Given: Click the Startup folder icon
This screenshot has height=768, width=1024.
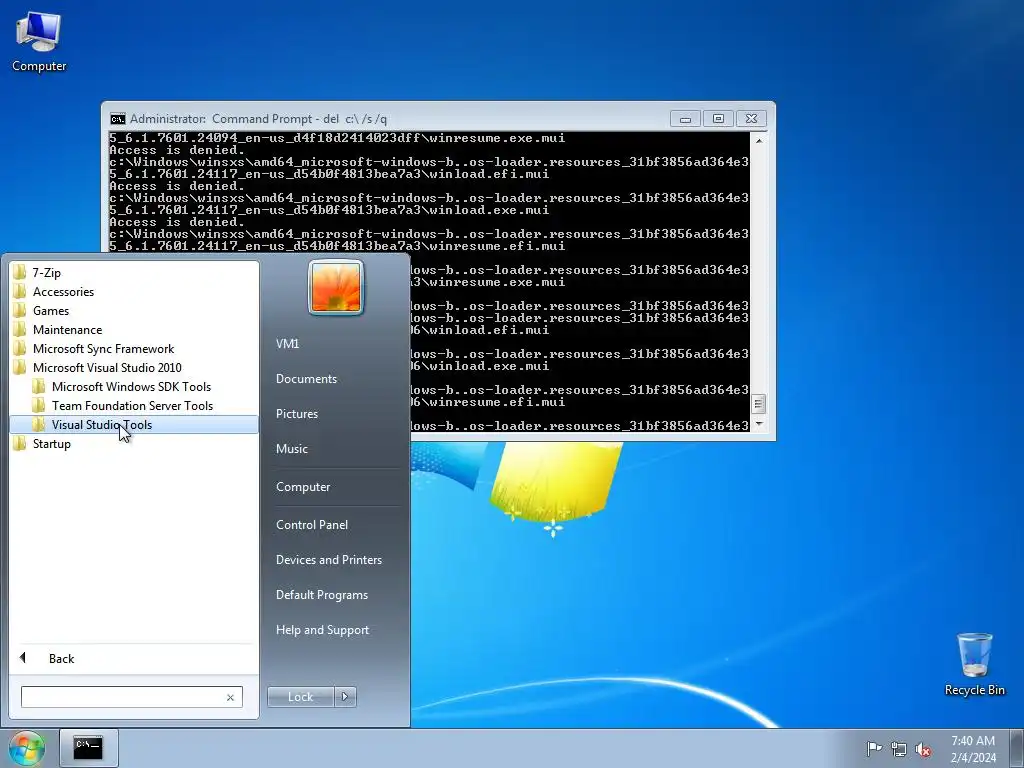Looking at the screenshot, I should [20, 443].
